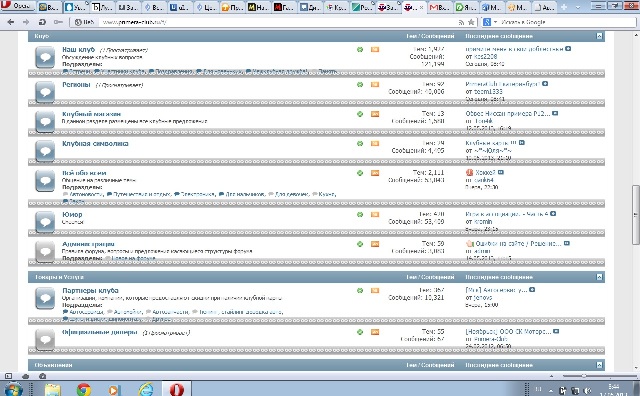Launch Google Chrome from the taskbar

83,389
